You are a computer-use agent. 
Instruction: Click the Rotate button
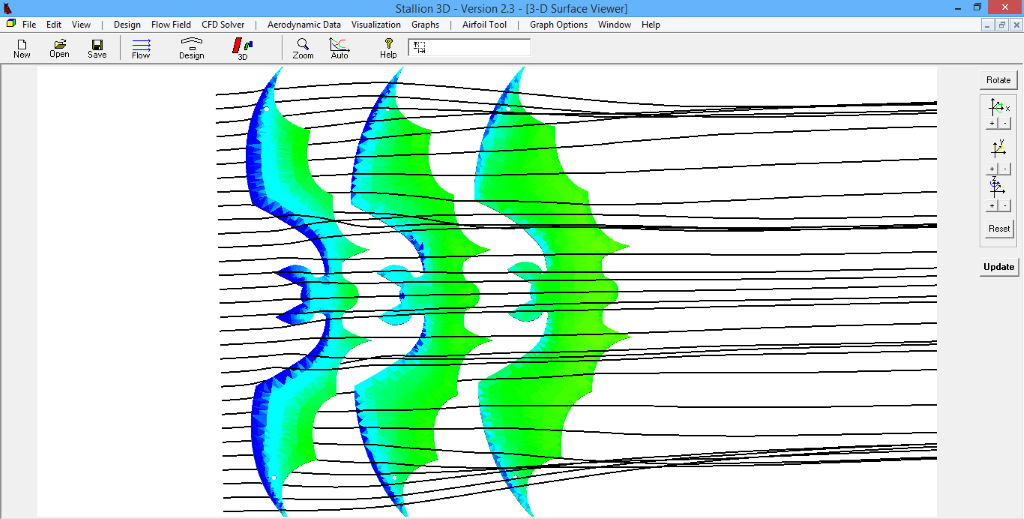coord(999,80)
